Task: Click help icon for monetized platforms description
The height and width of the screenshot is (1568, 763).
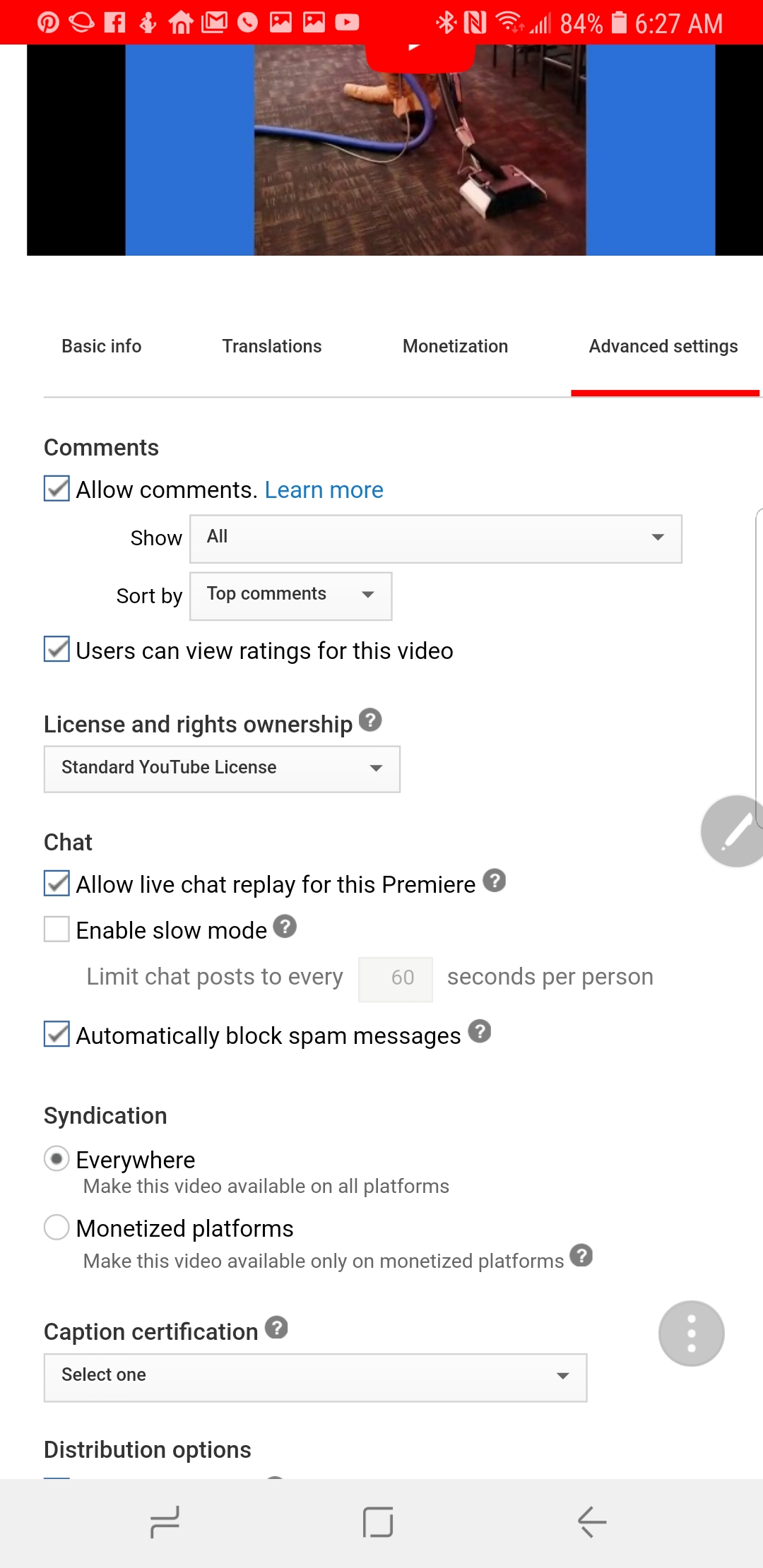Action: (x=581, y=1255)
